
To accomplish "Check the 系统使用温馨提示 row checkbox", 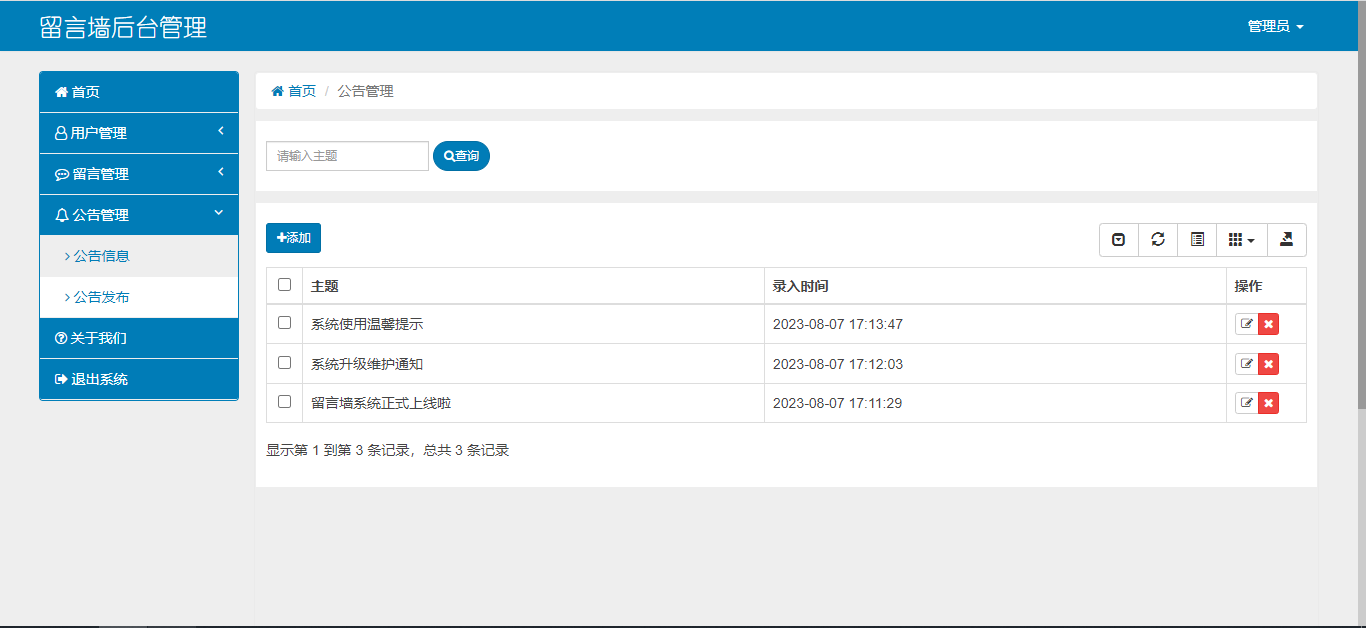I will [x=284, y=323].
